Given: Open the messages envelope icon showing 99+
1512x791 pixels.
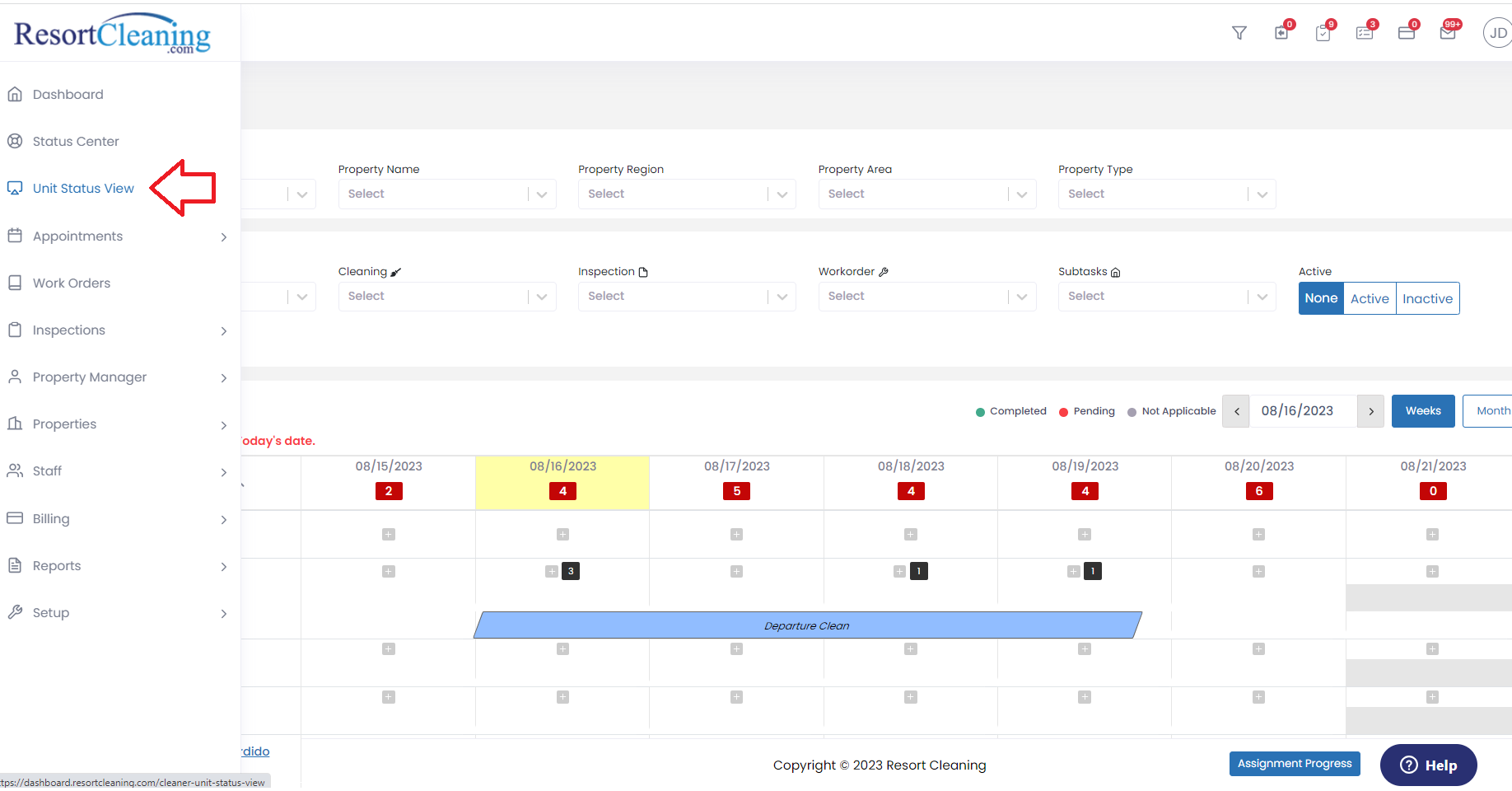Looking at the screenshot, I should point(1449,33).
